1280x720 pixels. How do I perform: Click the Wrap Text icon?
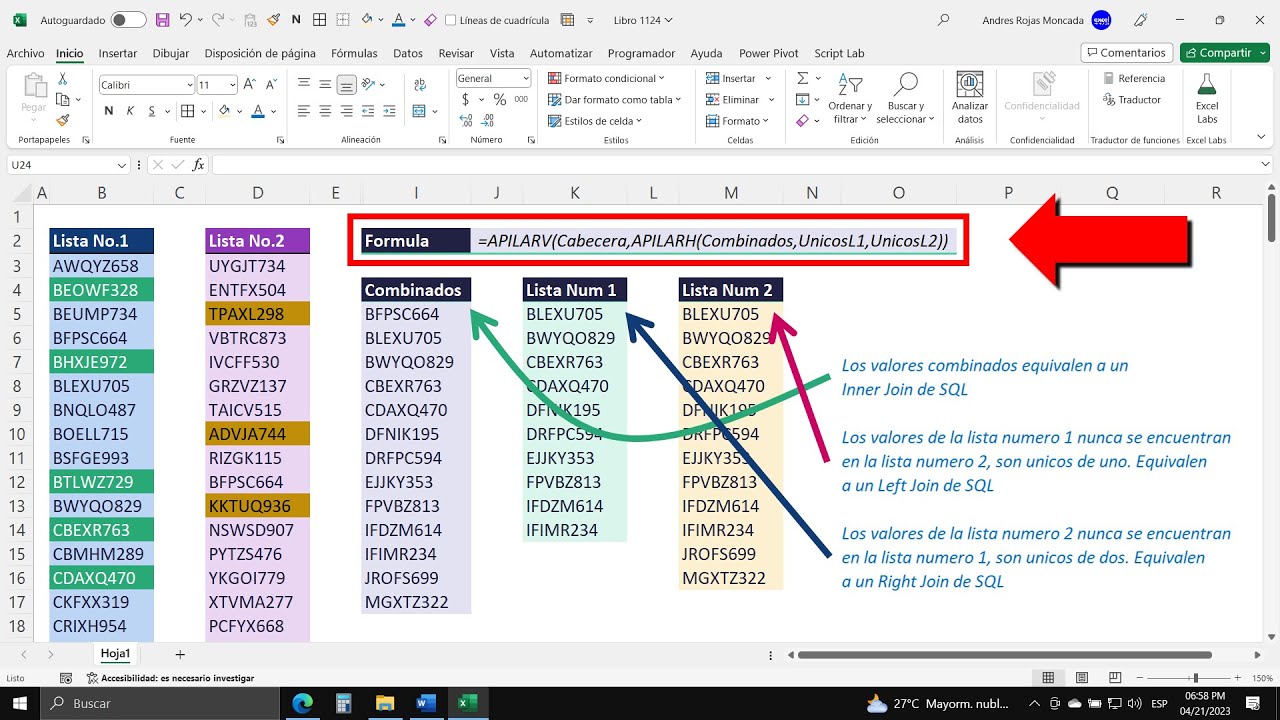419,85
